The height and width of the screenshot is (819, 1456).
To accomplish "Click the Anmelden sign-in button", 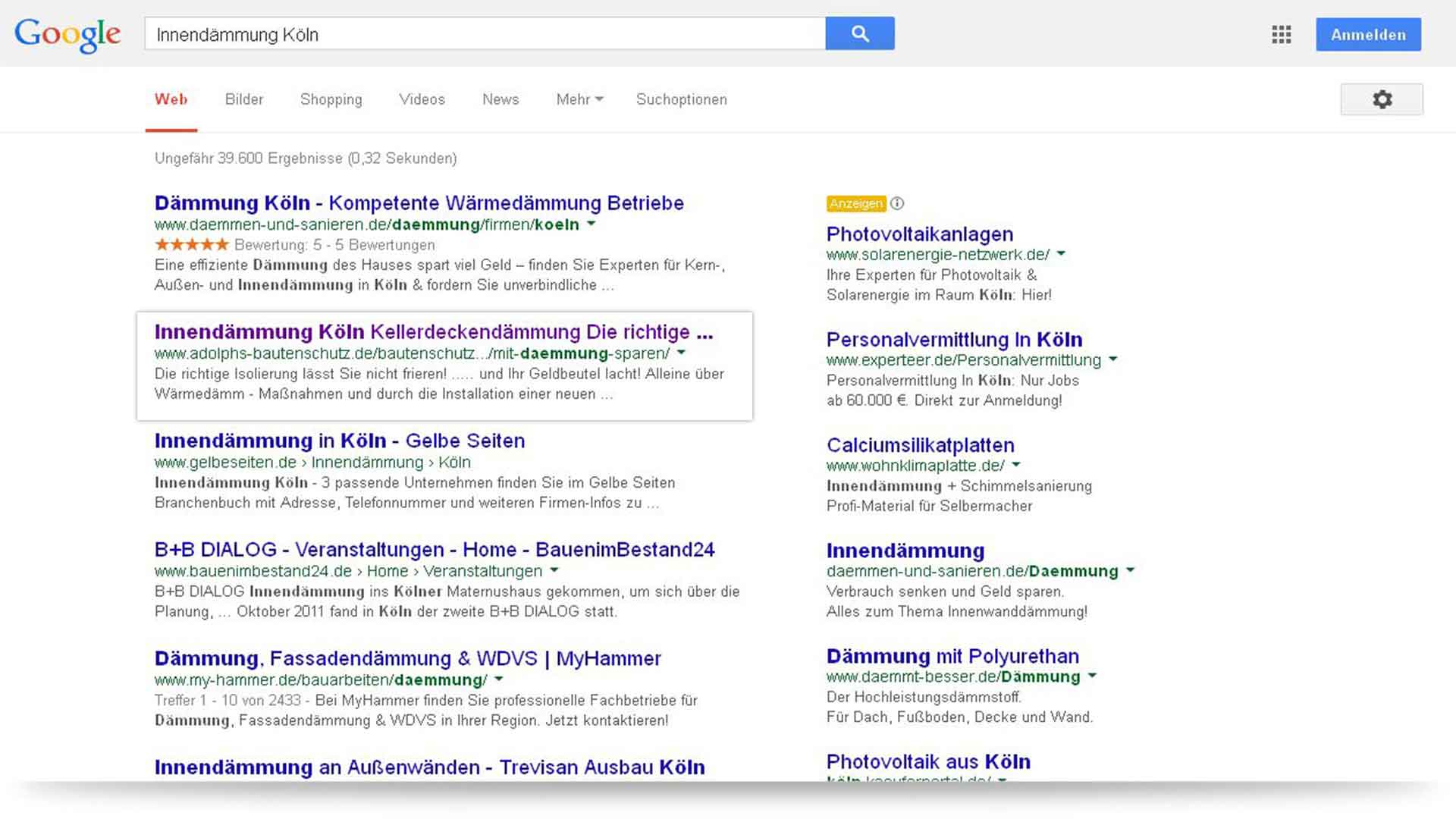I will (x=1368, y=34).
